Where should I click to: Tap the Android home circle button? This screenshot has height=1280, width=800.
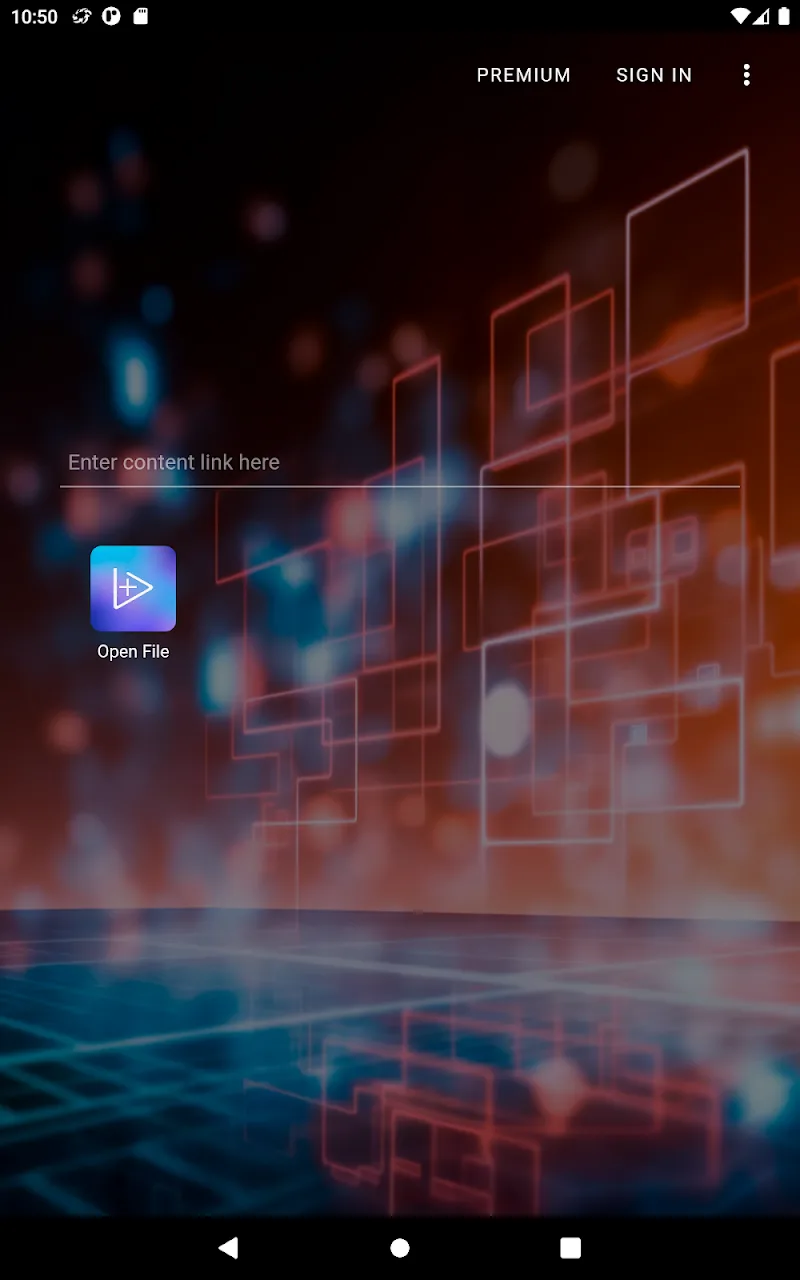(400, 1247)
